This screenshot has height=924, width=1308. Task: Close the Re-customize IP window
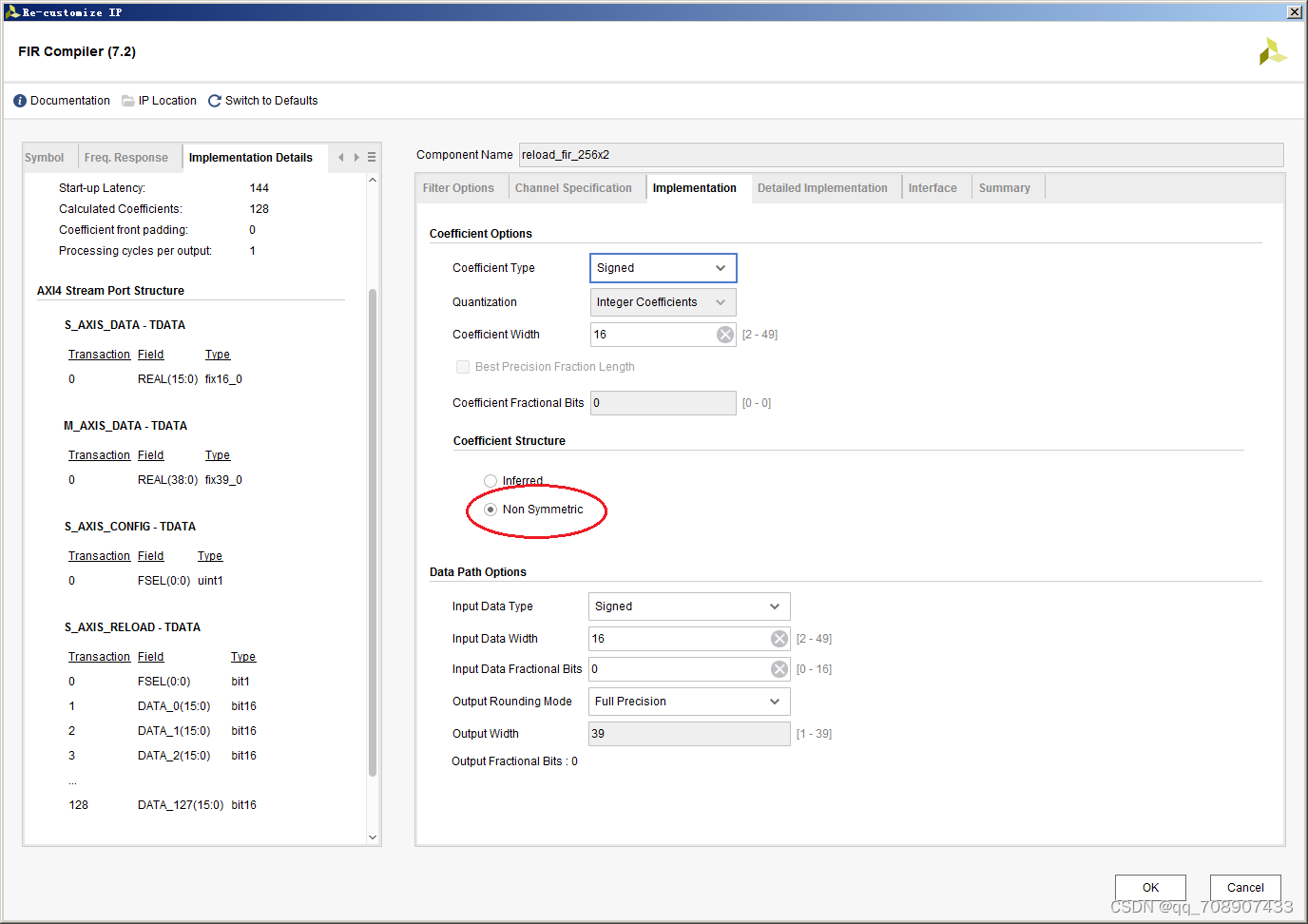(x=1295, y=12)
